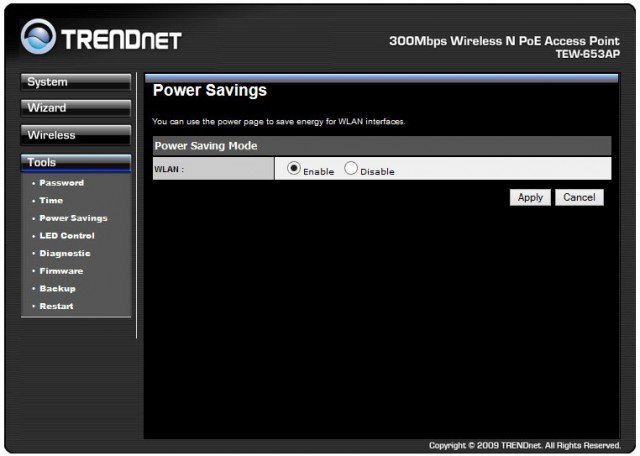The height and width of the screenshot is (456, 640).
Task: Go to the Time settings page
Action: click(51, 201)
